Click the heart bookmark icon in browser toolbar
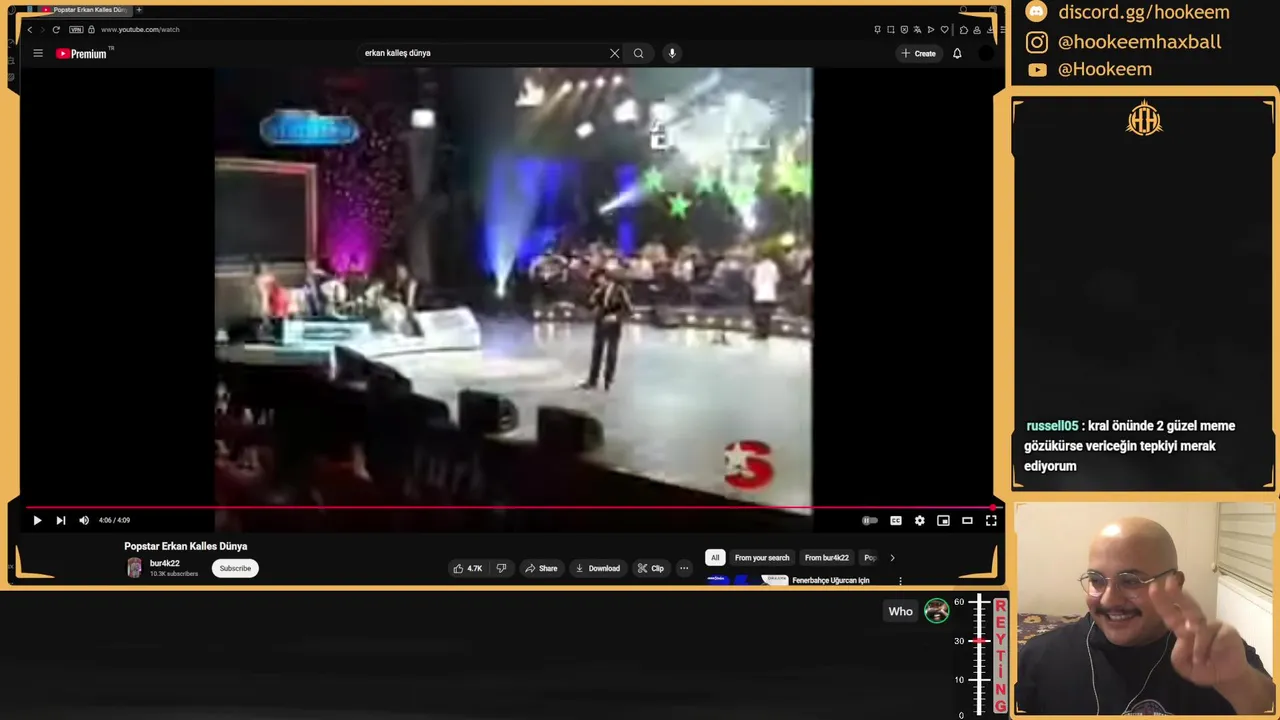The width and height of the screenshot is (1280, 720). click(944, 29)
